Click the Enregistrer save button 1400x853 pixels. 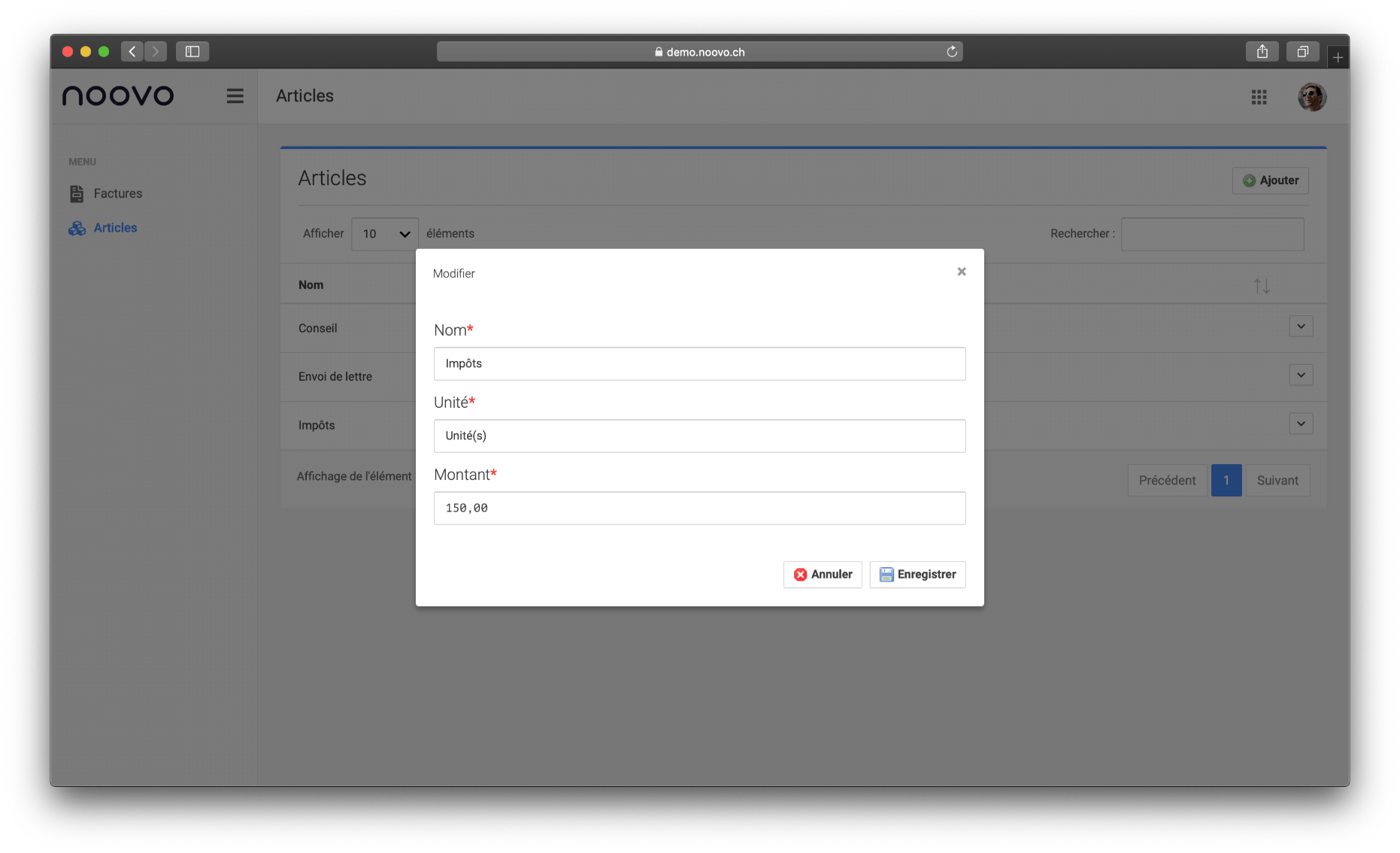[x=917, y=575]
